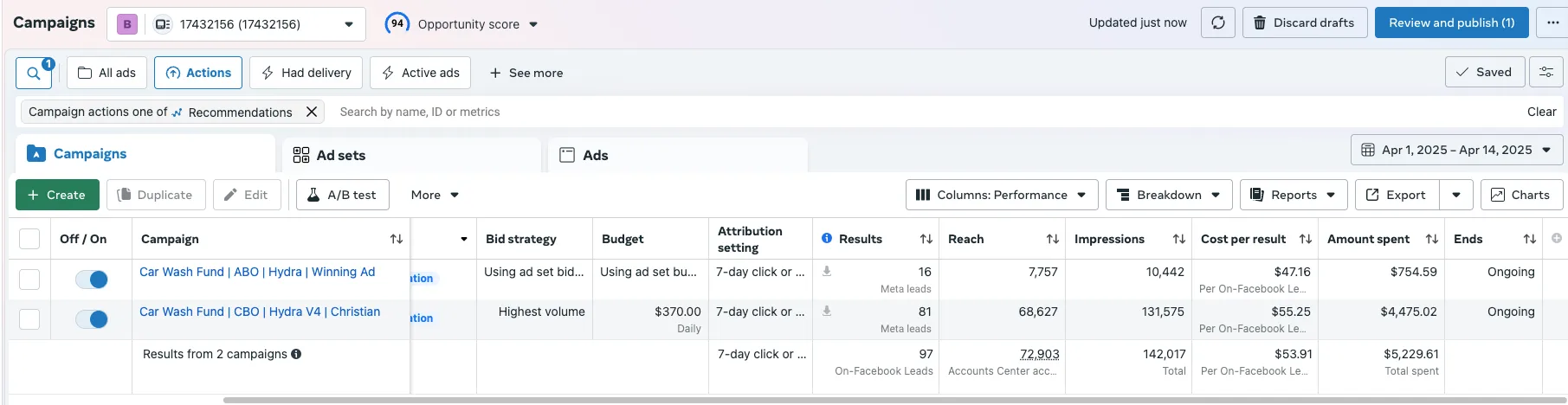The image size is (1568, 405).
Task: Select checkbox for Hydra V4 Christian campaign
Action: 29,318
